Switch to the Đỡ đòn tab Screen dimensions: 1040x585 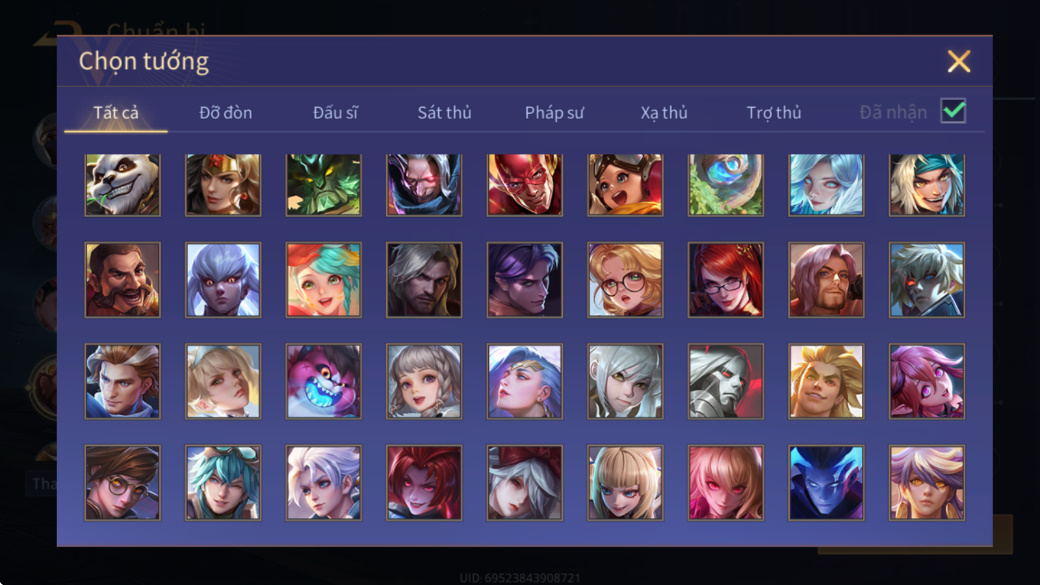pyautogui.click(x=226, y=113)
